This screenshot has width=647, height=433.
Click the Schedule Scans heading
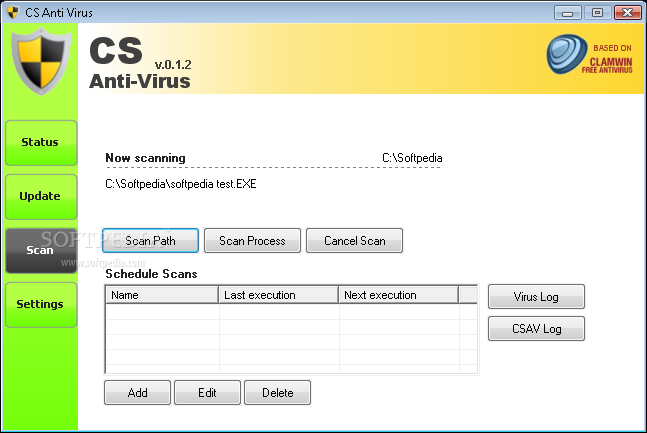(151, 274)
